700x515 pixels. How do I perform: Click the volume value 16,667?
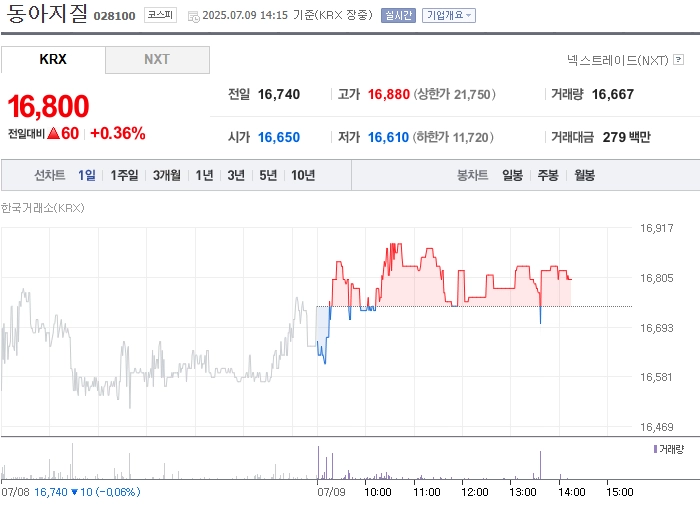[612, 94]
